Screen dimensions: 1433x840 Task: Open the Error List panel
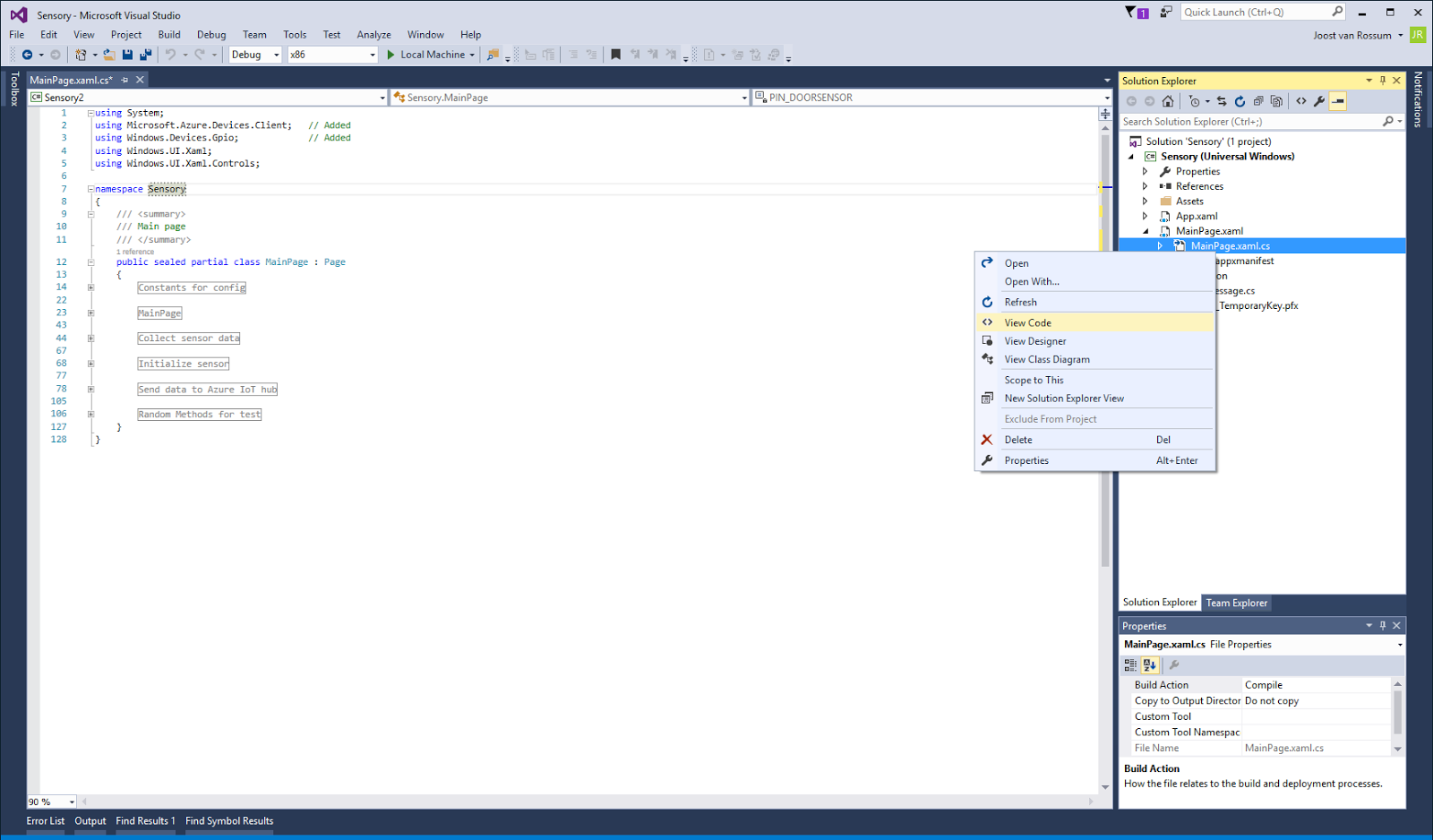[x=45, y=820]
